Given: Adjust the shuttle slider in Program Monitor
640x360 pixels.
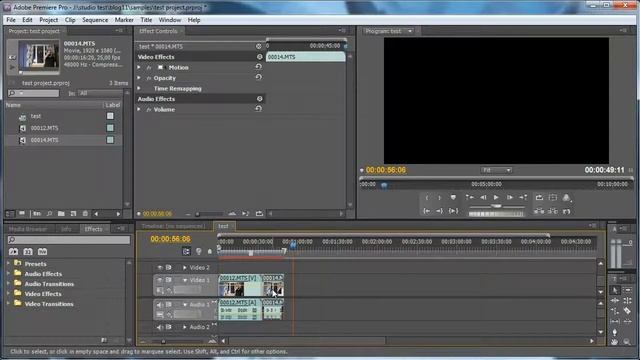Looking at the screenshot, I should click(496, 206).
